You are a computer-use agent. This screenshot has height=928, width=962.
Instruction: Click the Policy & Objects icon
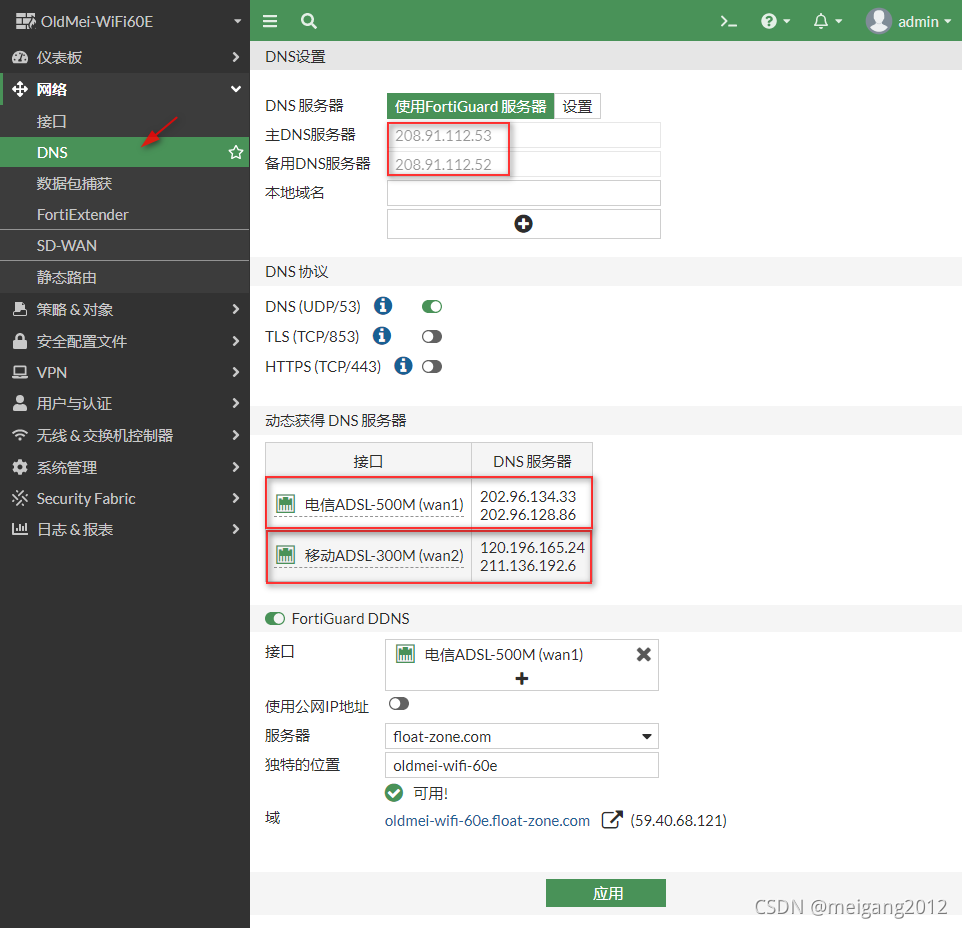coord(20,309)
